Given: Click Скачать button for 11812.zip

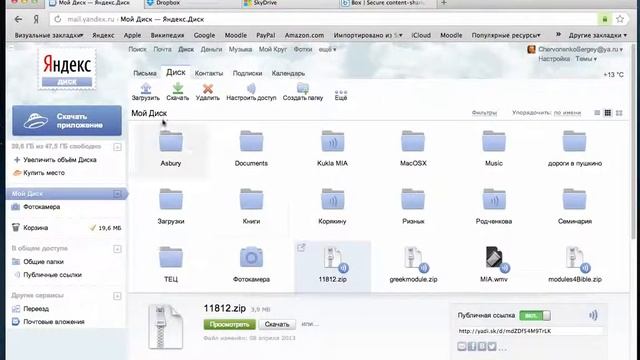Looking at the screenshot, I should pyautogui.click(x=277, y=324).
